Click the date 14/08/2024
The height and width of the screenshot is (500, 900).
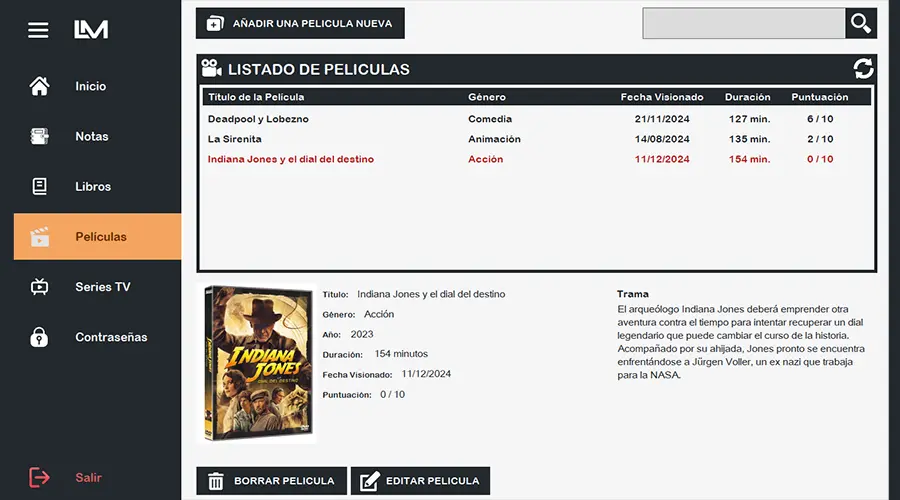[662, 139]
